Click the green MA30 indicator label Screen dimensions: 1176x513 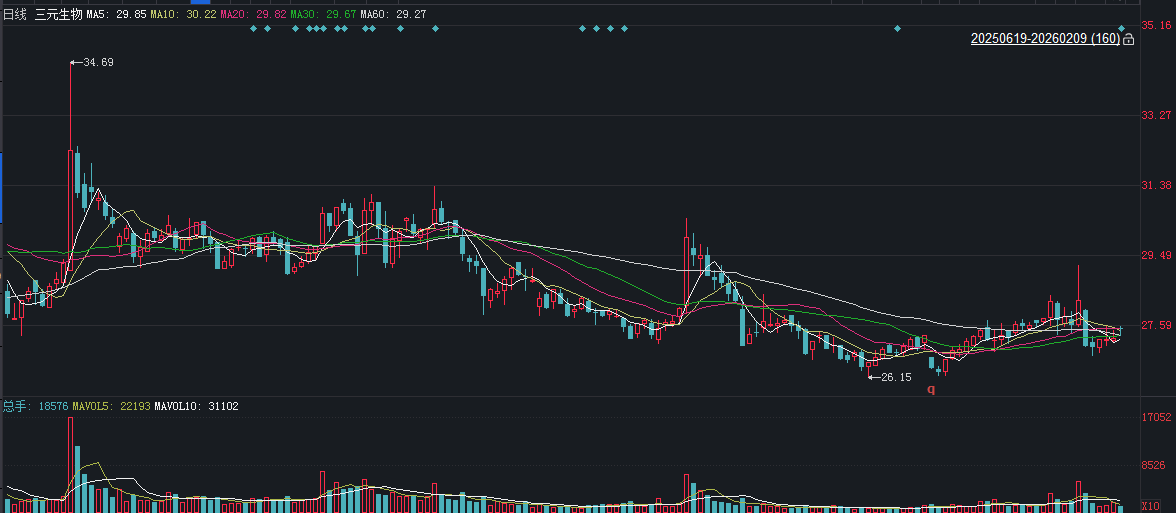[x=323, y=15]
